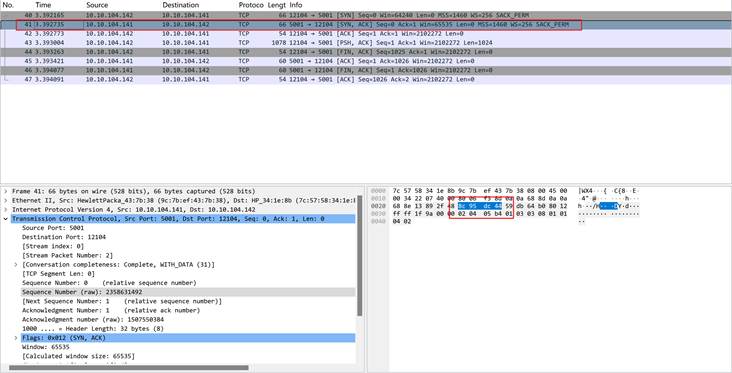
Task: Select packet 44 with FIN, ACK Seq=1025
Action: click(x=366, y=52)
